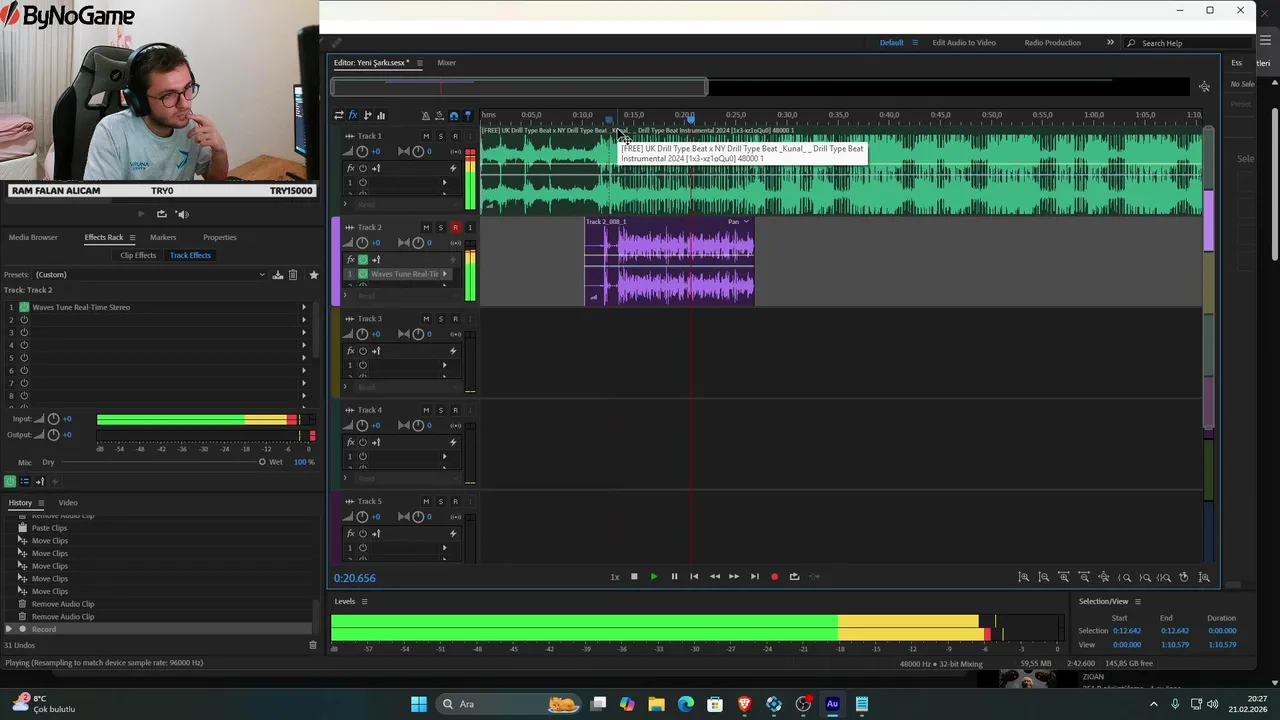Image resolution: width=1280 pixels, height=720 pixels.
Task: Move playhead to previous marker
Action: (694, 577)
